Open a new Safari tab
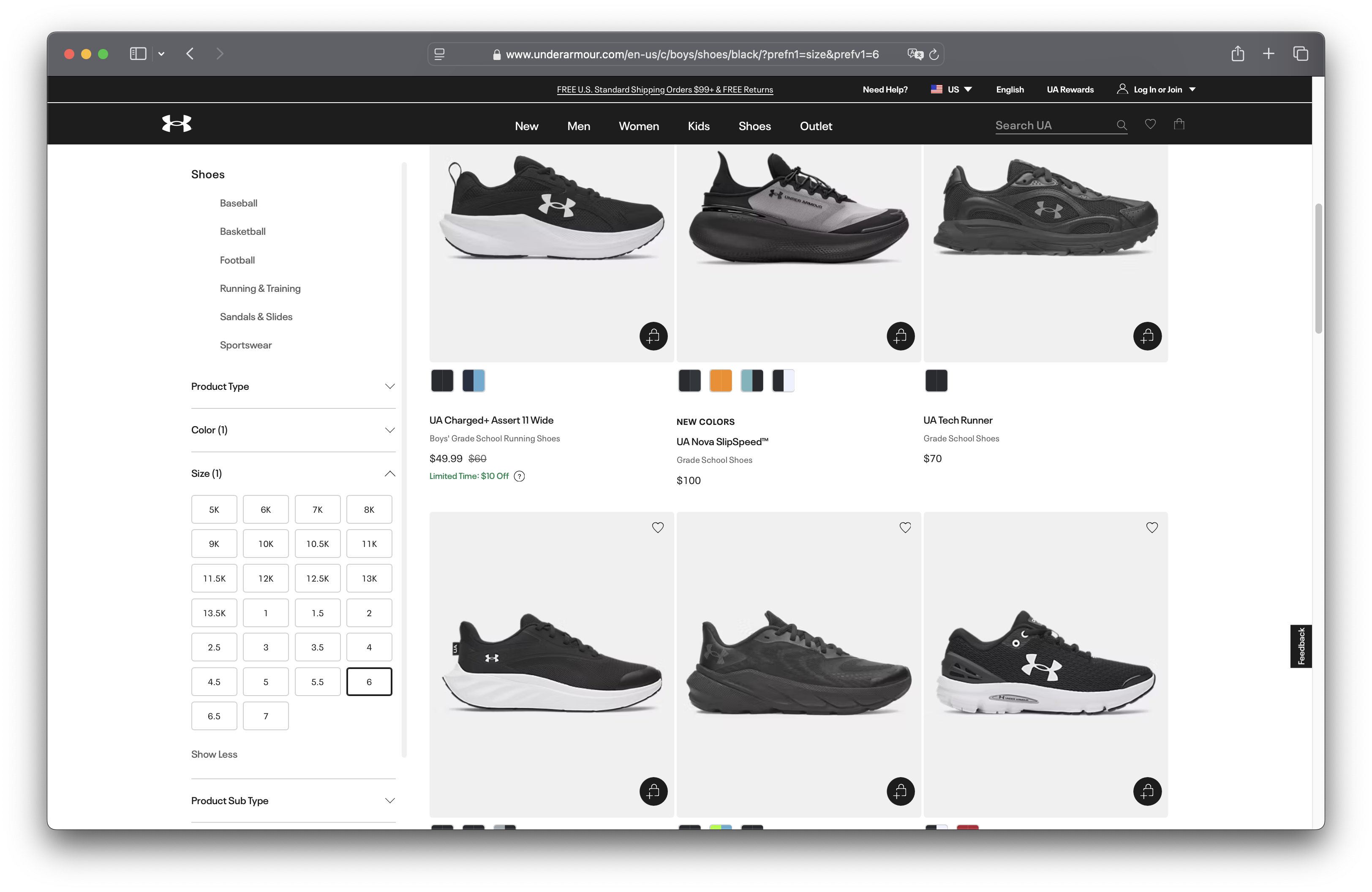The width and height of the screenshot is (1372, 892). pyautogui.click(x=1268, y=54)
